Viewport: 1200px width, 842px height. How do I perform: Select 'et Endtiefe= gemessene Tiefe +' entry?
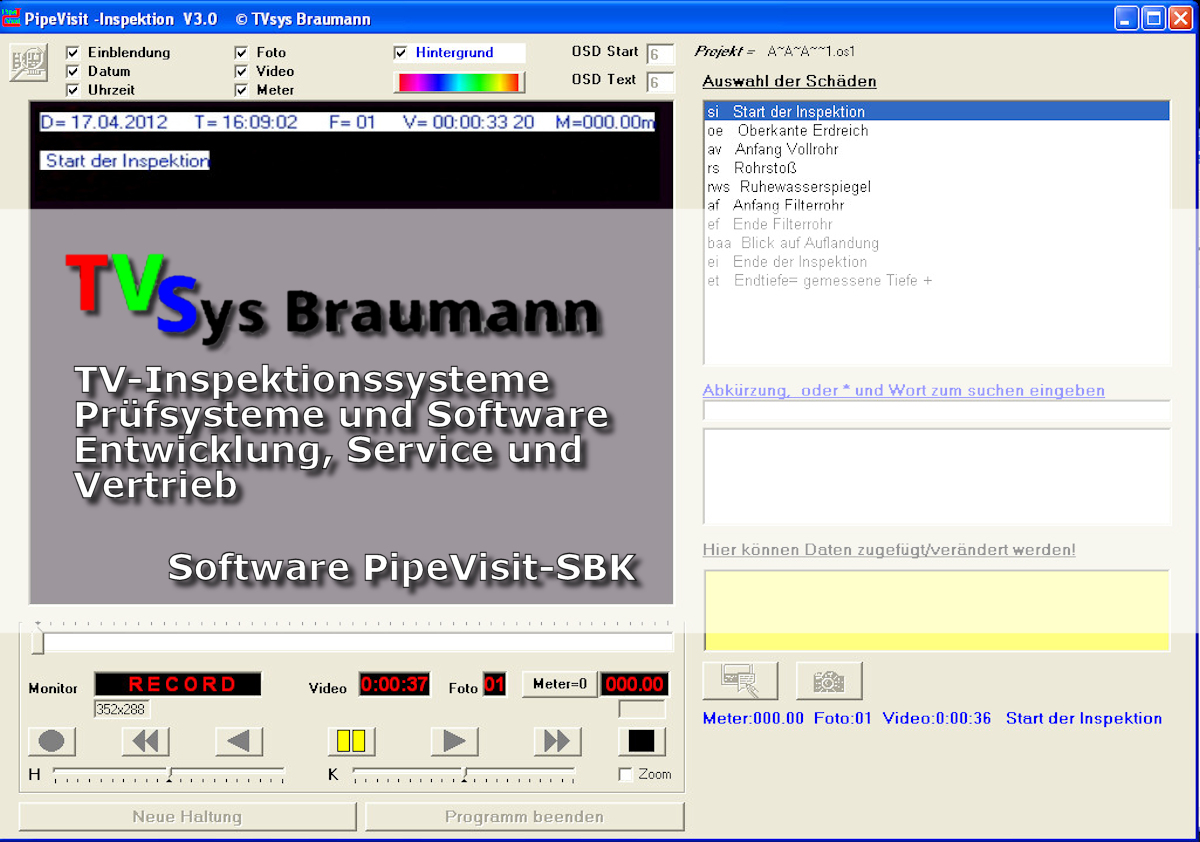tap(937, 281)
